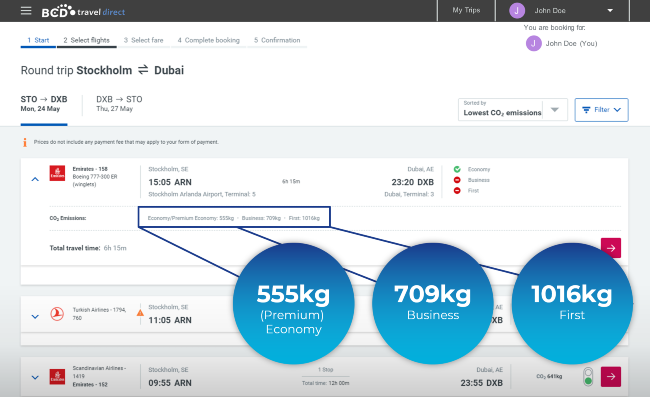The height and width of the screenshot is (397, 650).
Task: Click the Emirates airline logo on first flight
Action: coord(57,173)
